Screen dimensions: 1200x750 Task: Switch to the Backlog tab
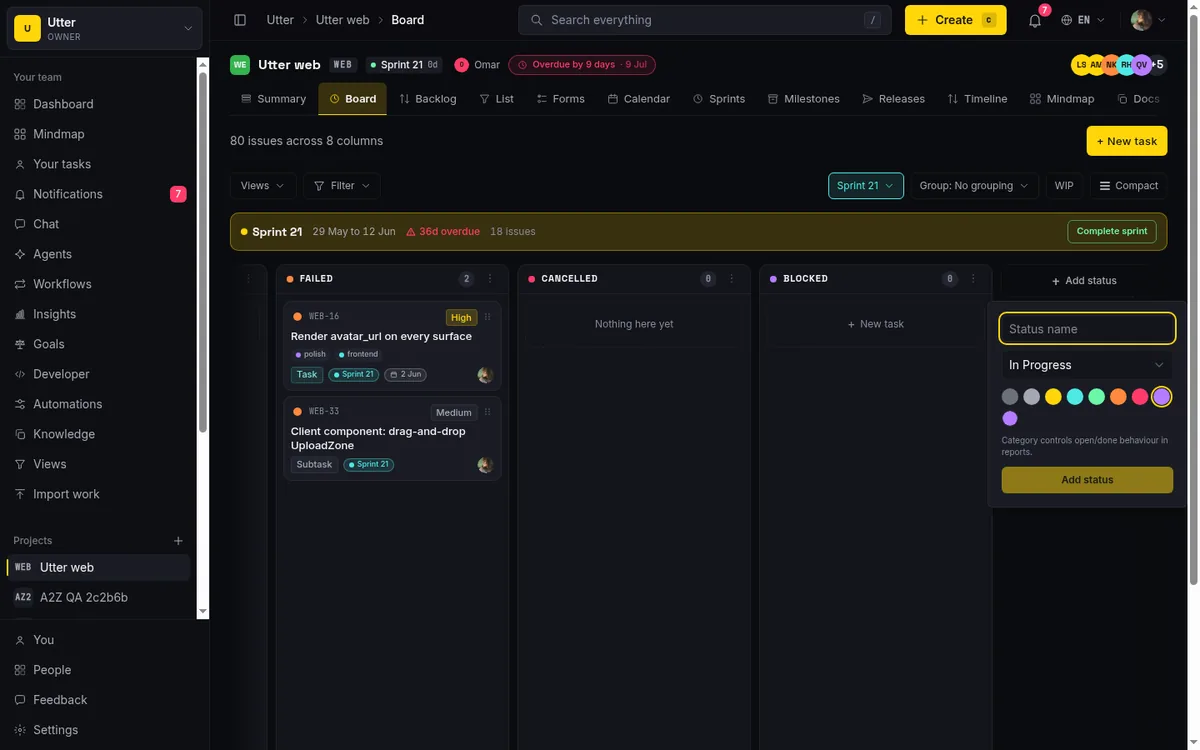tap(427, 99)
